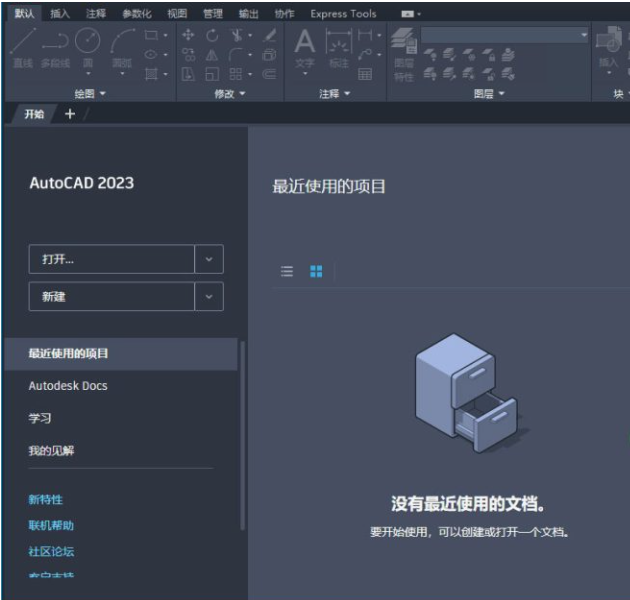Open dropdown arrow beside Fillet tool
The height and width of the screenshot is (600, 630).
click(250, 55)
